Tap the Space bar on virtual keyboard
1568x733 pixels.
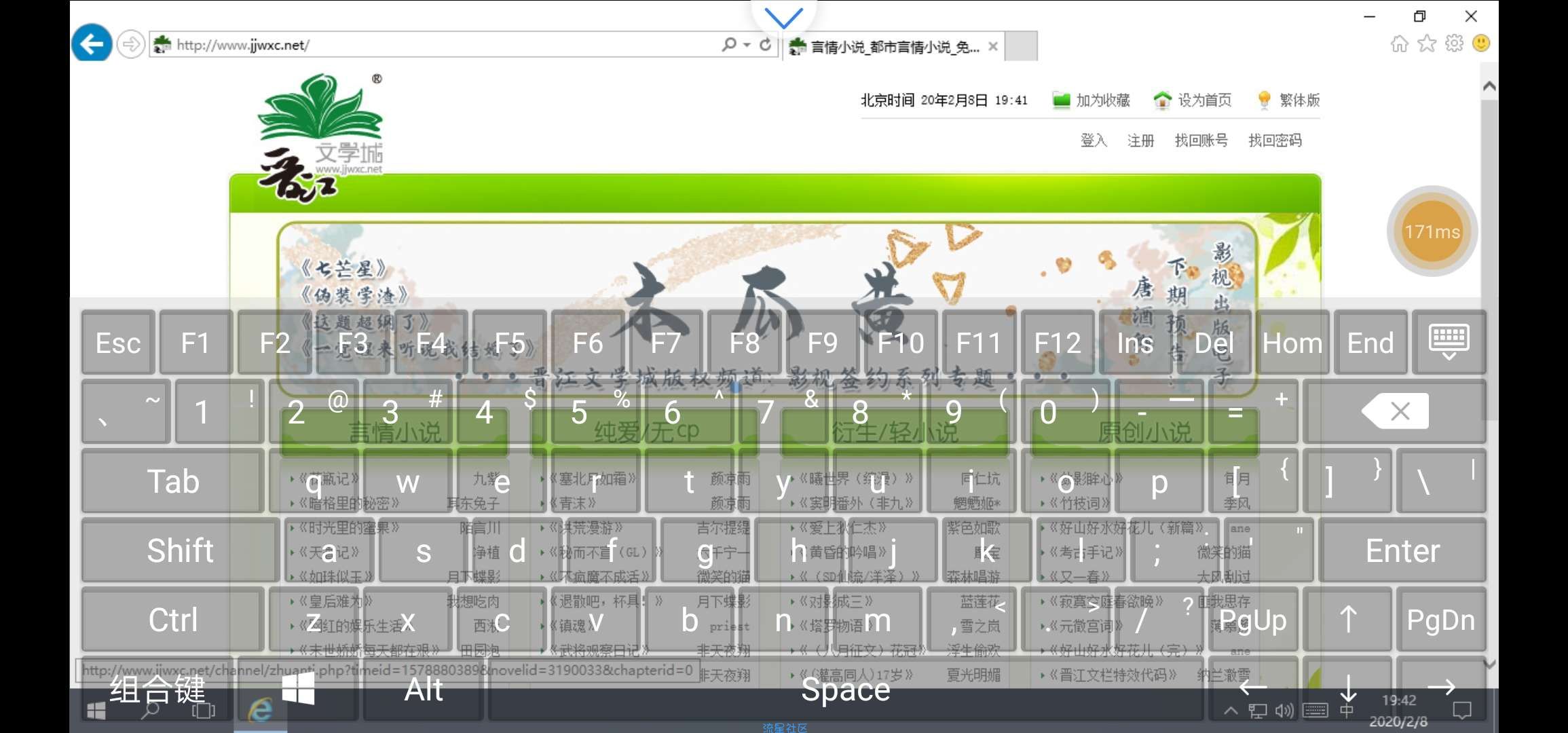pyautogui.click(x=846, y=688)
